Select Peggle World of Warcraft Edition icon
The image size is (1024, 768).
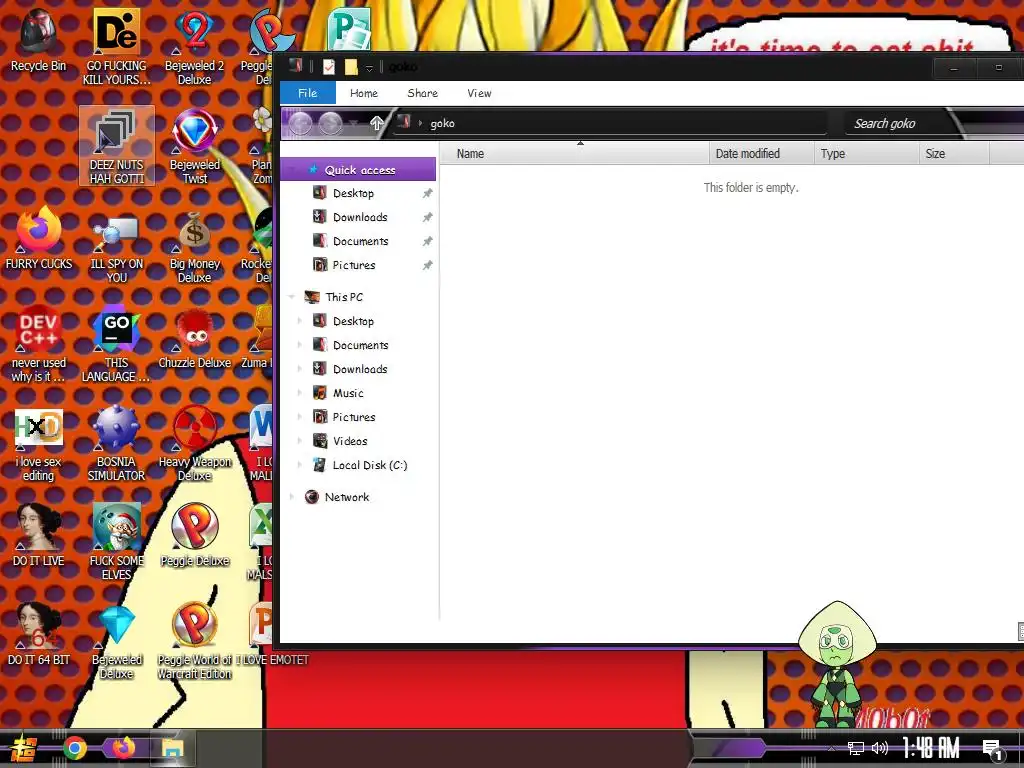pyautogui.click(x=195, y=642)
